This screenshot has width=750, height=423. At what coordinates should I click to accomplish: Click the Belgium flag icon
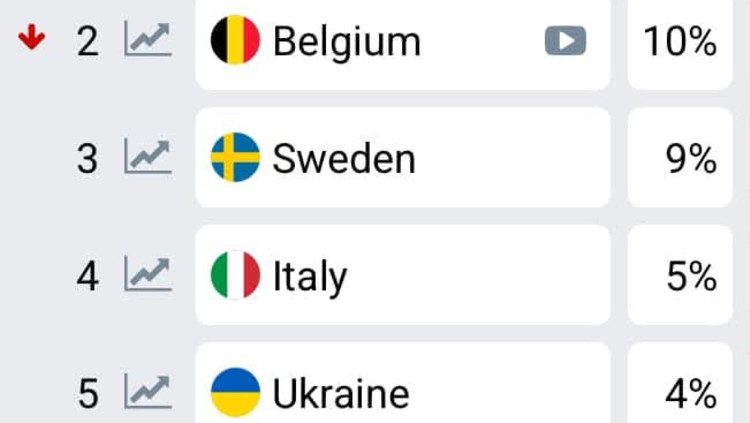click(236, 41)
